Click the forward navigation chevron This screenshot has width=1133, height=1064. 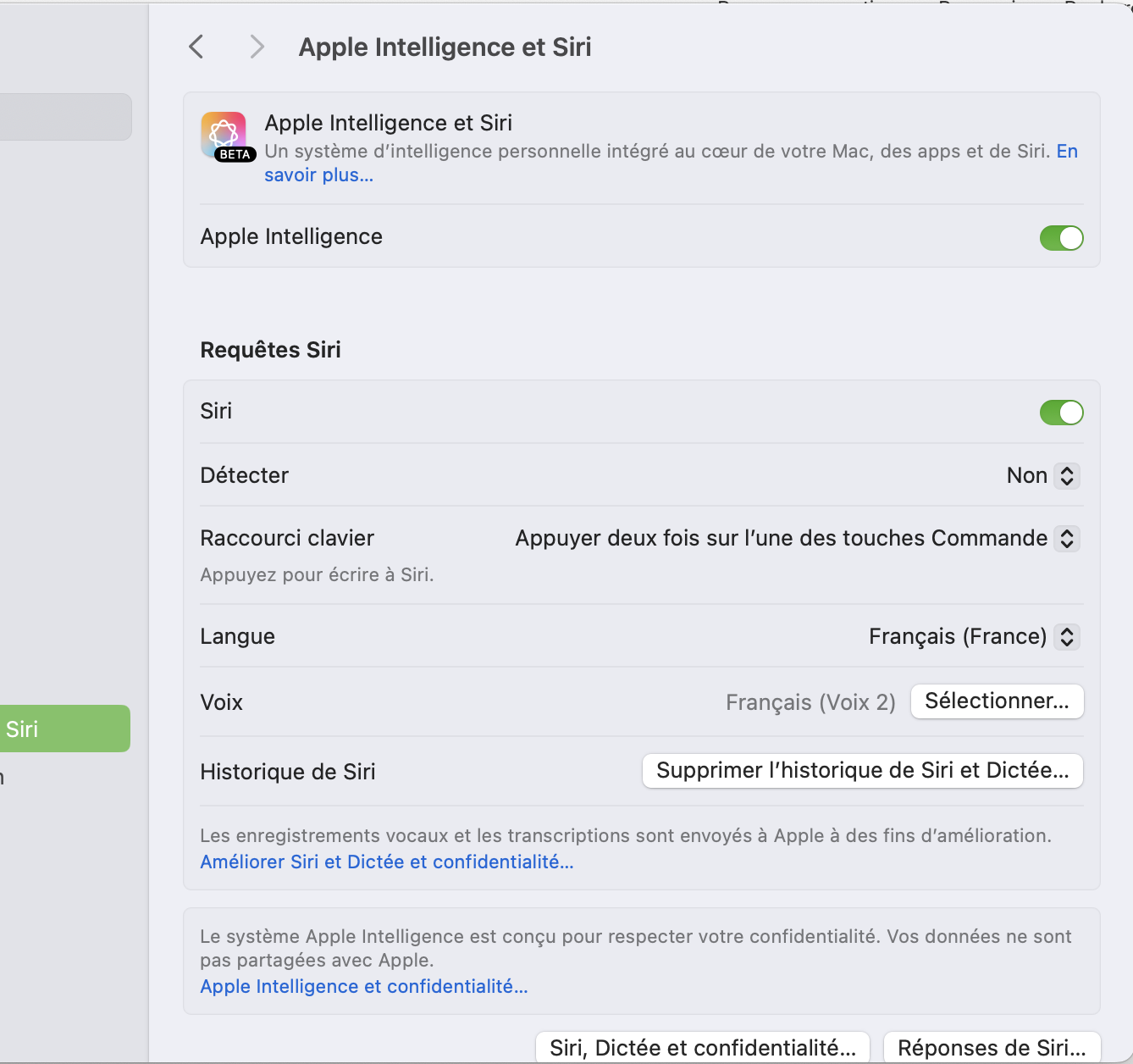coord(257,47)
